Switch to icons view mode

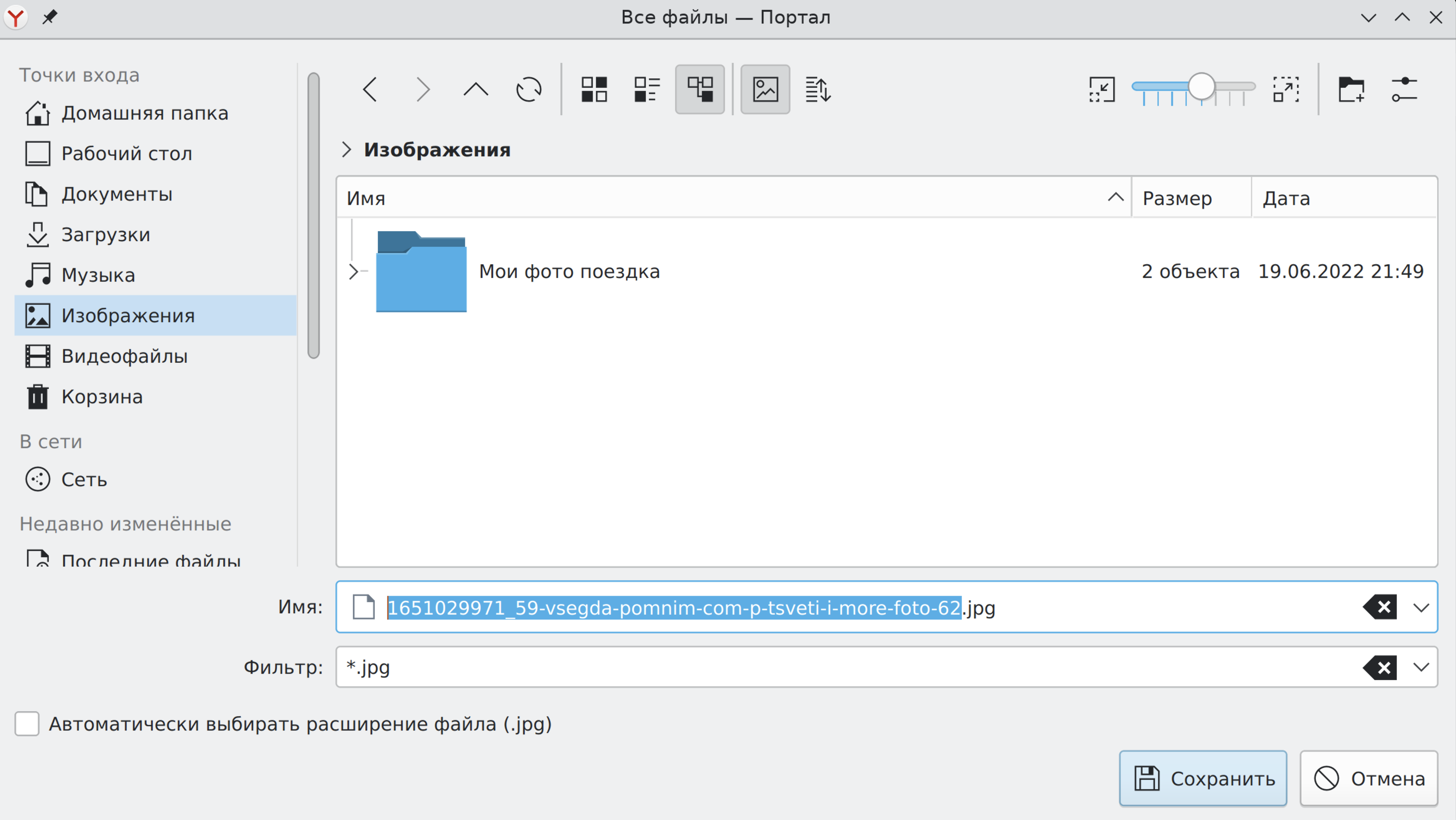[x=595, y=89]
